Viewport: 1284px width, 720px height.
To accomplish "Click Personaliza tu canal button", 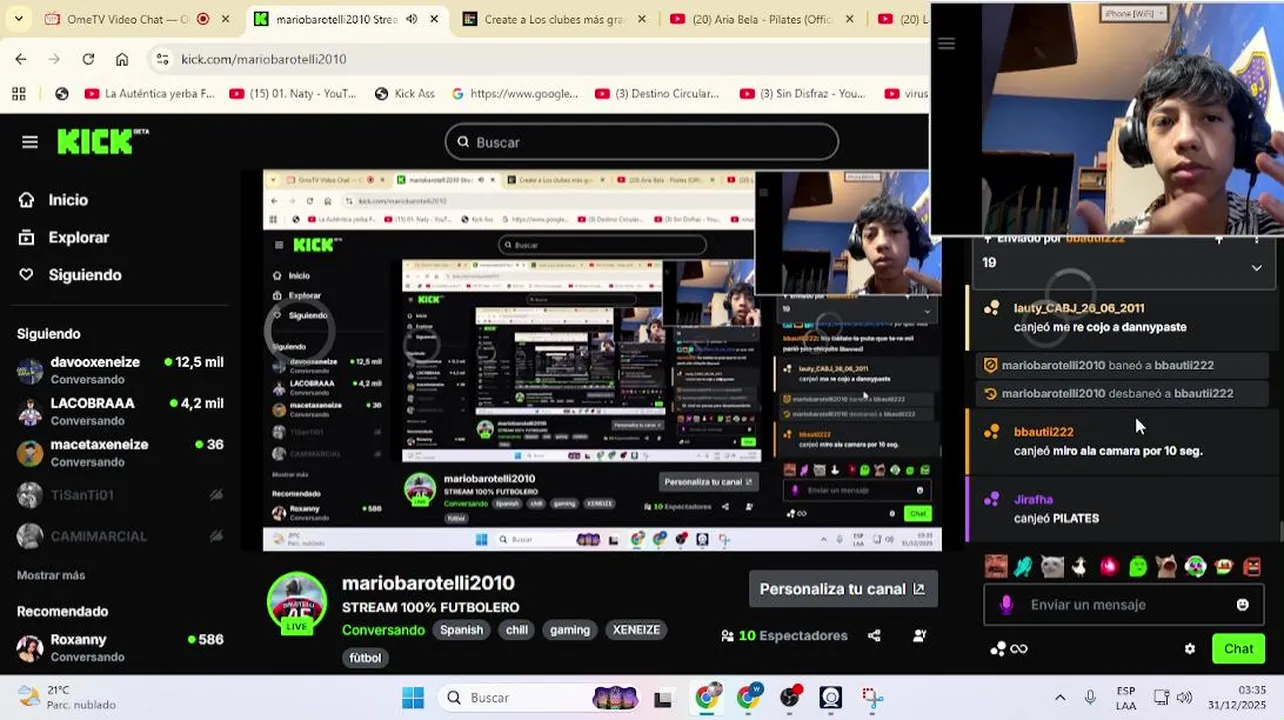I will pyautogui.click(x=843, y=589).
